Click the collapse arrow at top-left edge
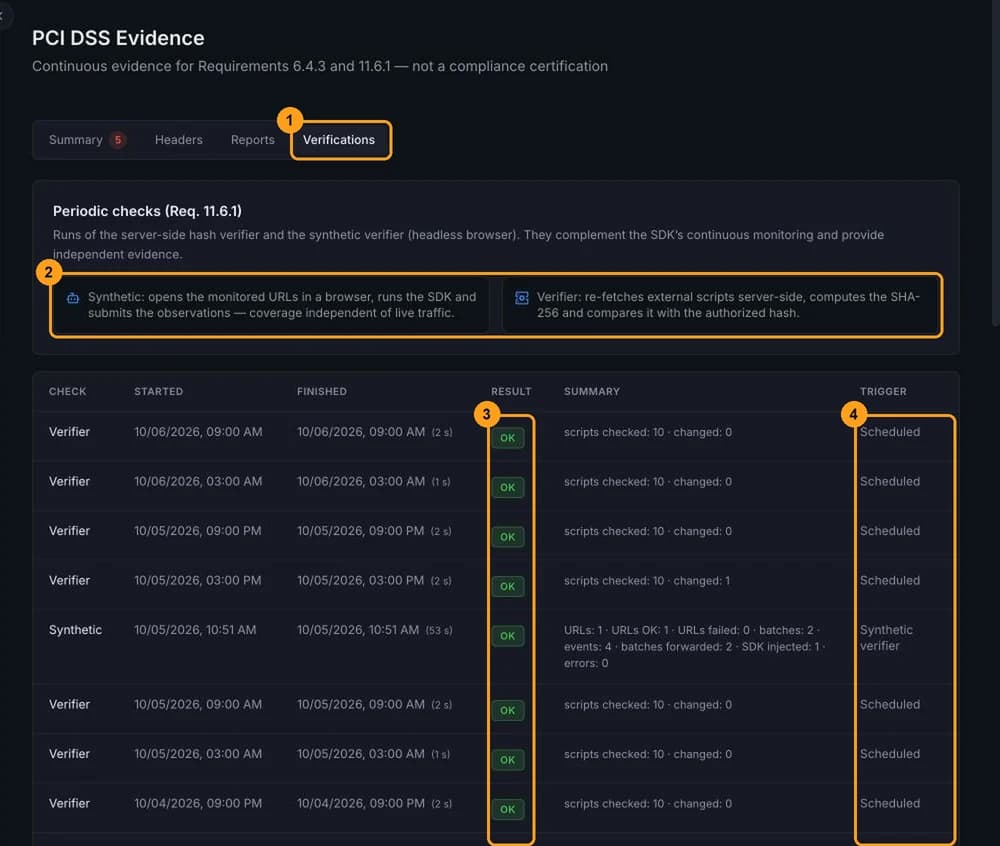 point(2,17)
